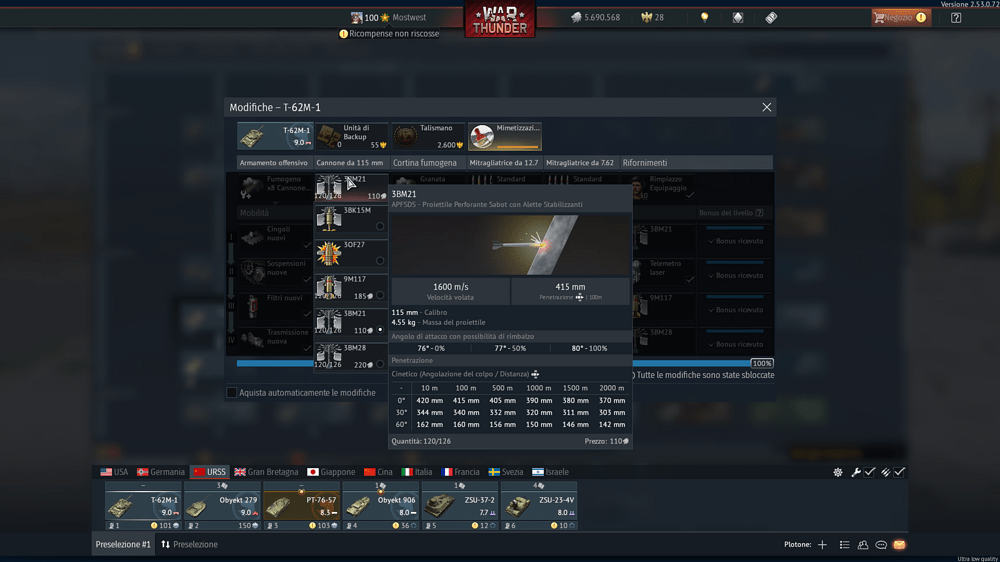
Task: Open the orange mail envelope icon
Action: [899, 544]
